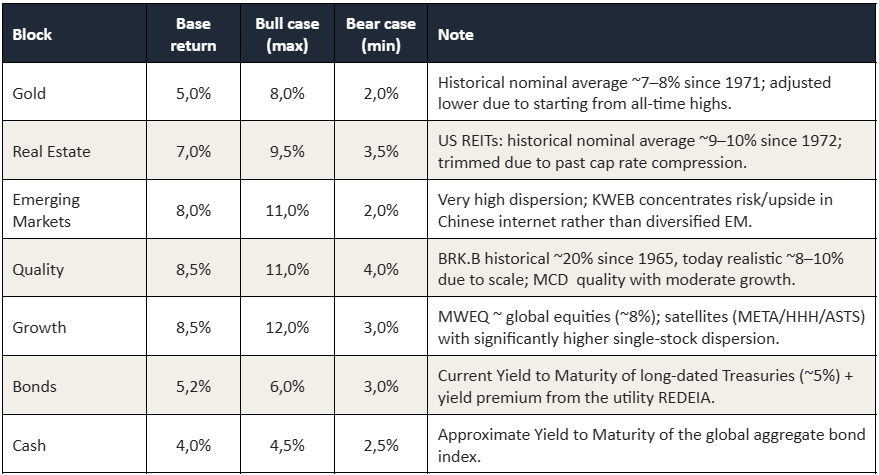879x475 pixels.
Task: Click the Bull case (max) header
Action: coord(288,34)
